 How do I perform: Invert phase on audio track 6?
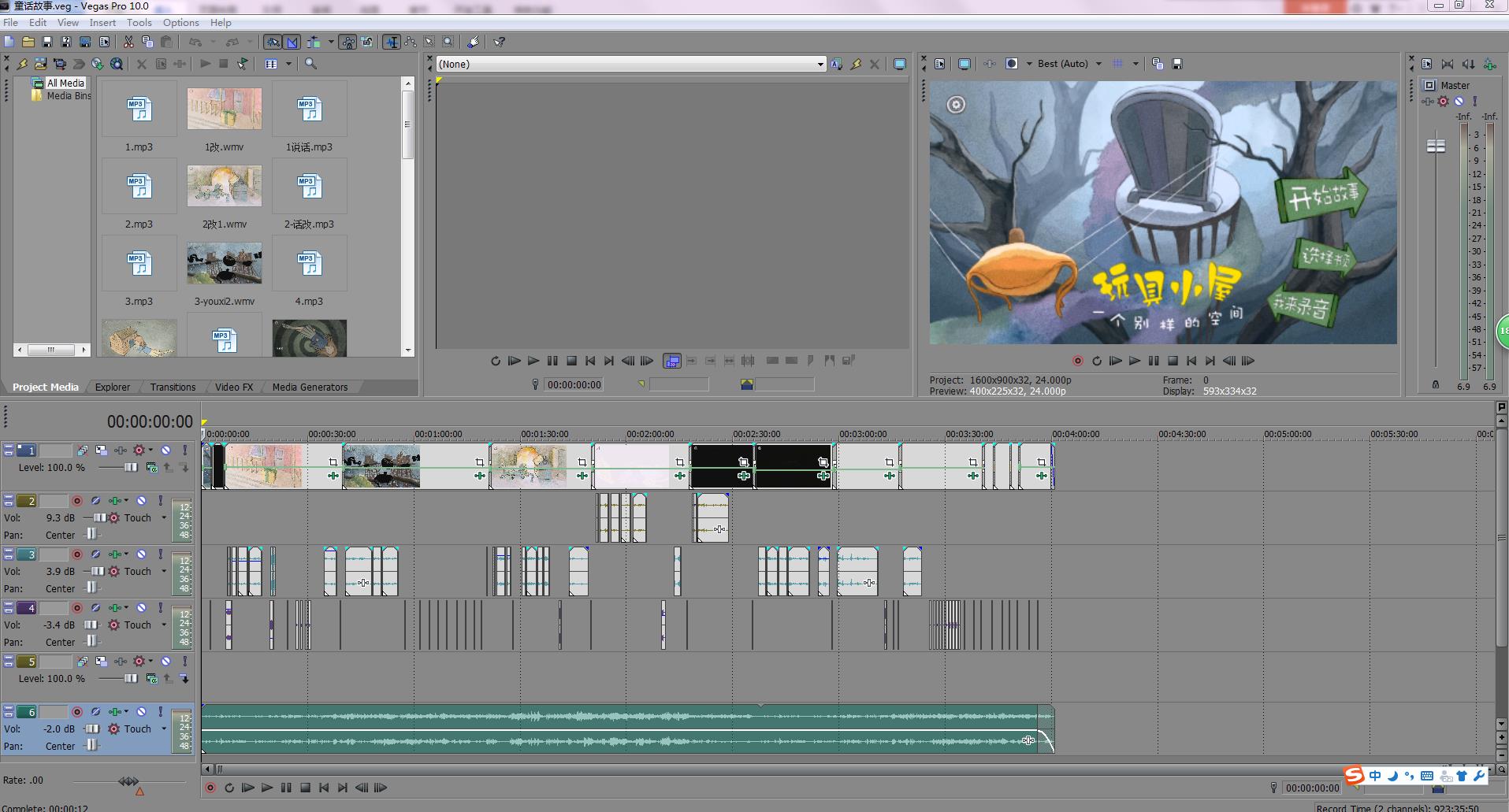pos(95,712)
